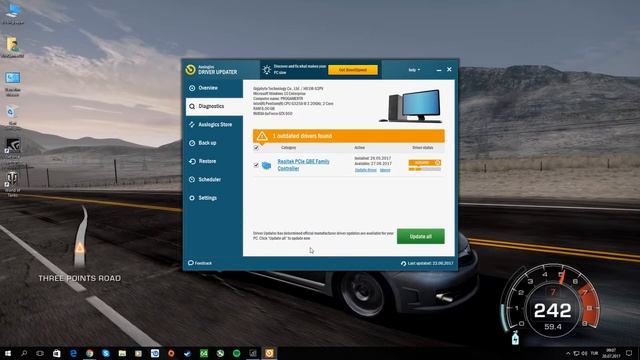The height and width of the screenshot is (360, 640).
Task: Minimize the Driver Updater window
Action: 439,70
